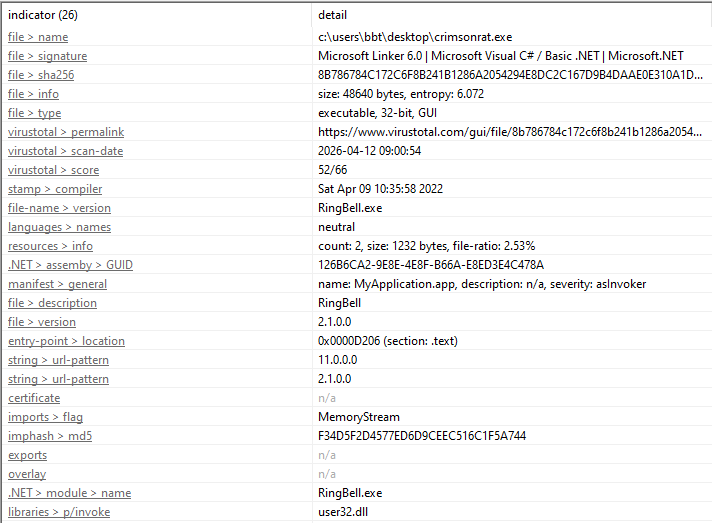Click the file > sha256 indicator link
This screenshot has width=712, height=523.
tap(41, 75)
